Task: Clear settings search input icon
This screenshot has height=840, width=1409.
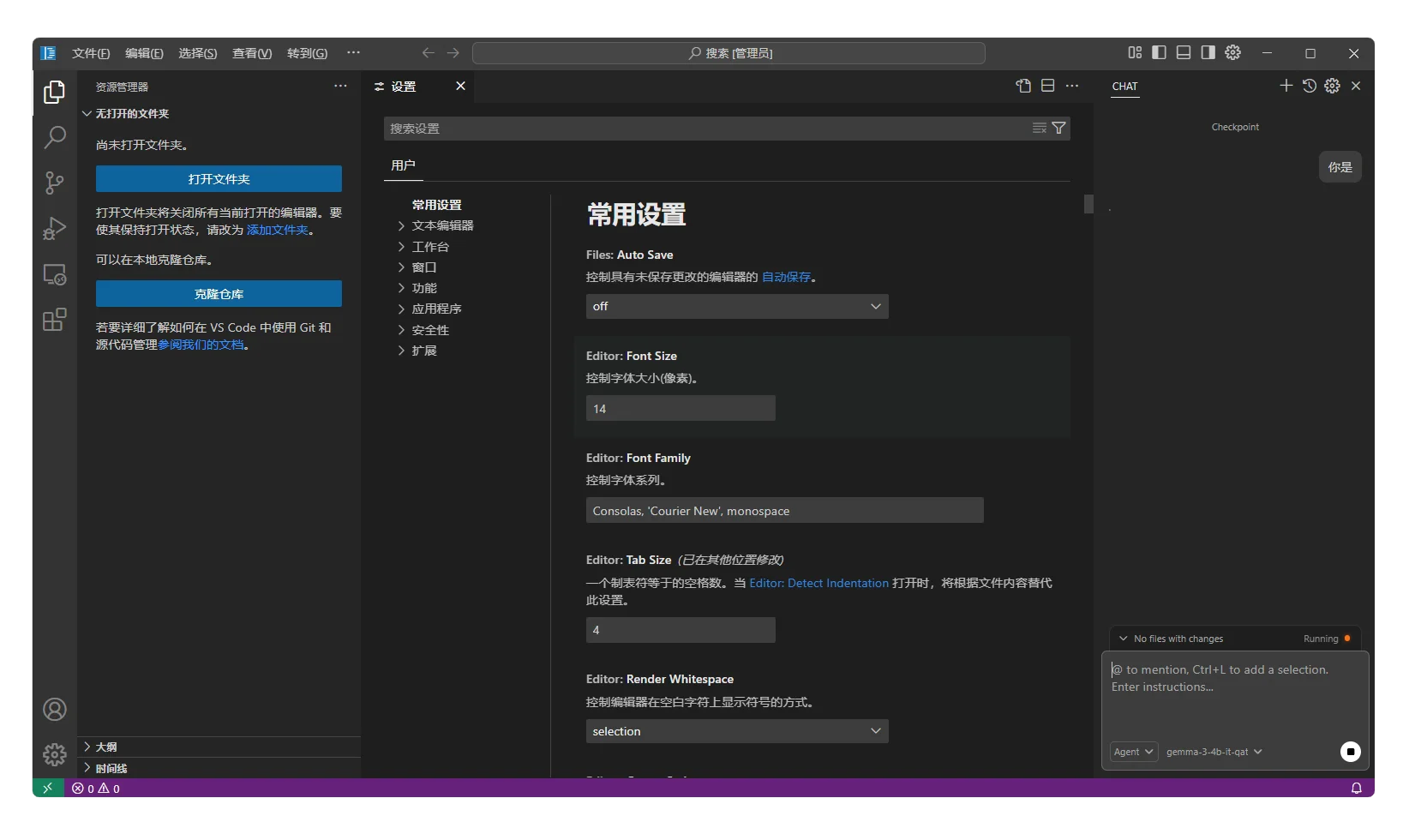Action: tap(1039, 129)
